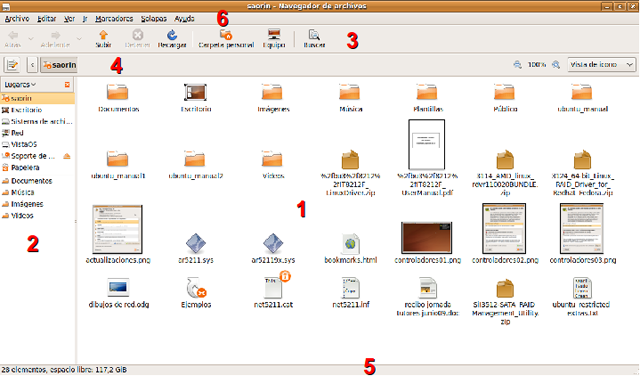Select the Ejemplos link icon
The image size is (640, 384).
tap(196, 288)
